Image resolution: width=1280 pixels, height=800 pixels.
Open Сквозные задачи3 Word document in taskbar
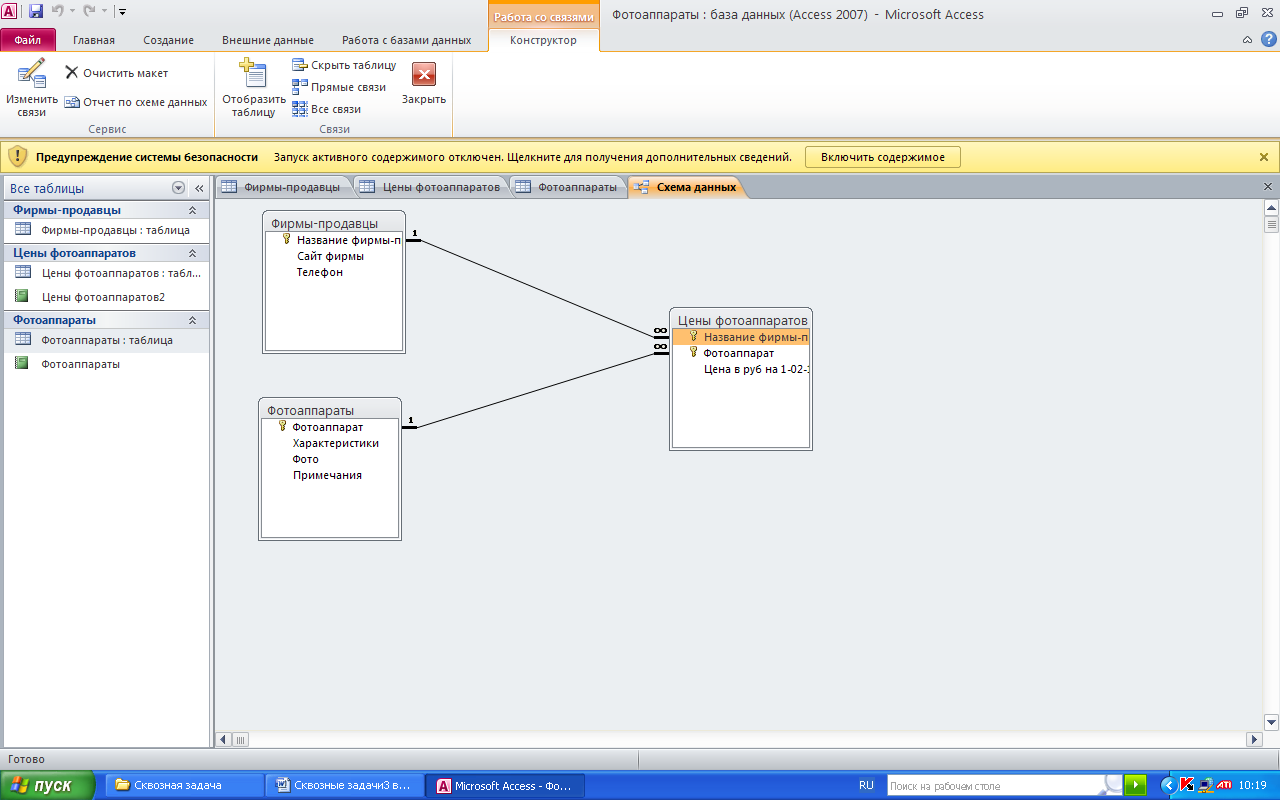(344, 785)
